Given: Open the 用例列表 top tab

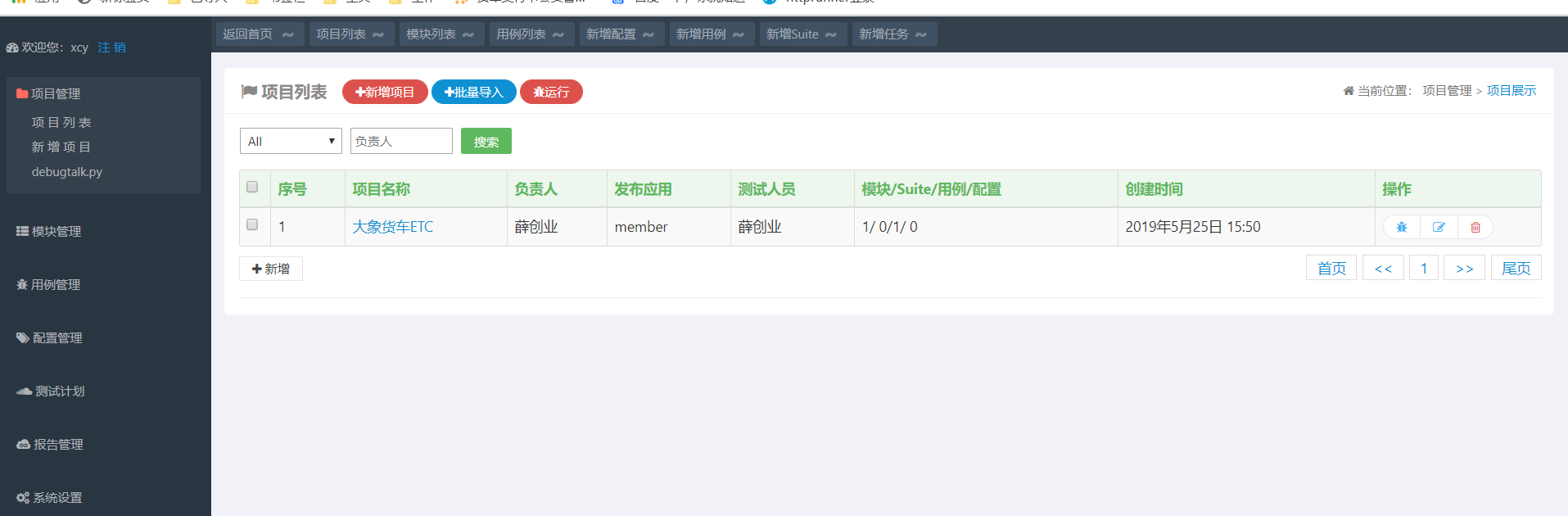Looking at the screenshot, I should click(531, 34).
